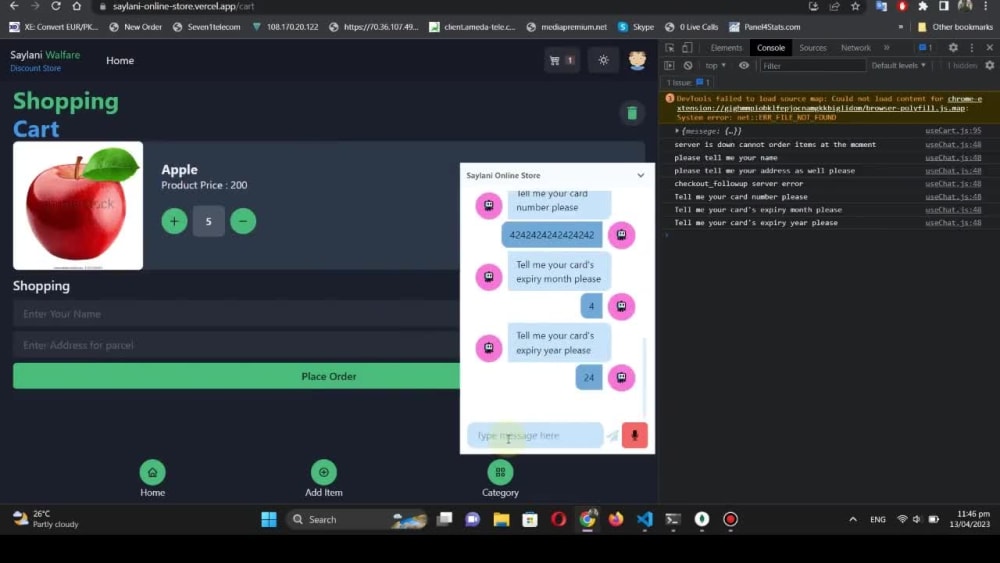Reload the page with the refresh icon

coord(55,6)
